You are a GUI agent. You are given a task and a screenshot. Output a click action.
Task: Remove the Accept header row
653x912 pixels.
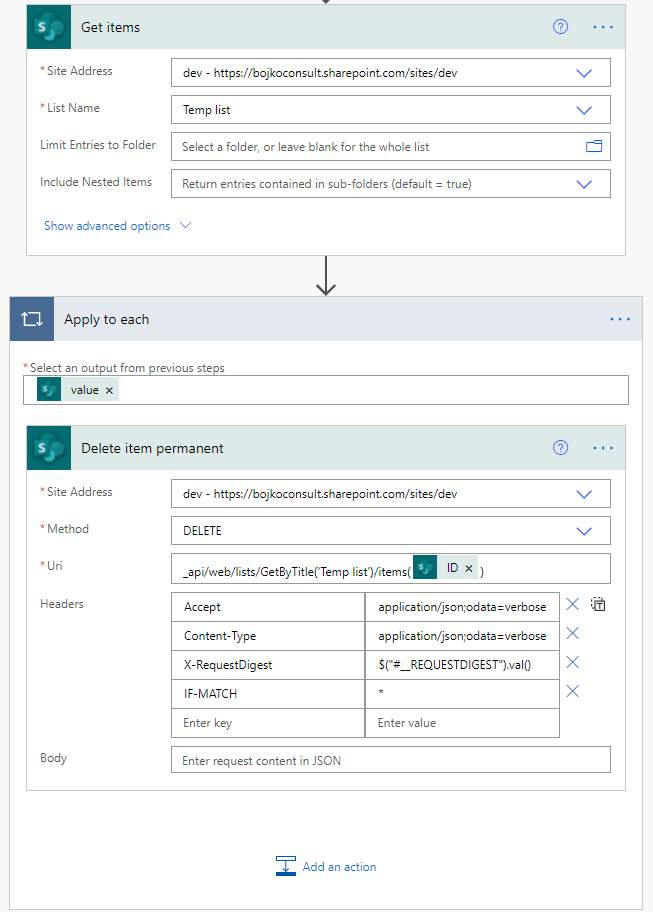point(572,604)
